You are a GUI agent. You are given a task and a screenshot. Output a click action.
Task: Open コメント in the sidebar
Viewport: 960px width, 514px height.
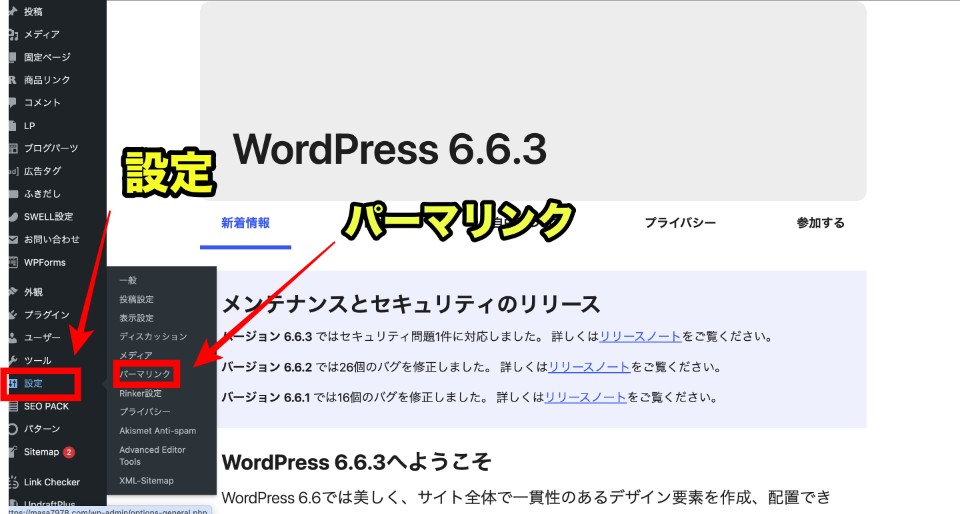pos(42,102)
